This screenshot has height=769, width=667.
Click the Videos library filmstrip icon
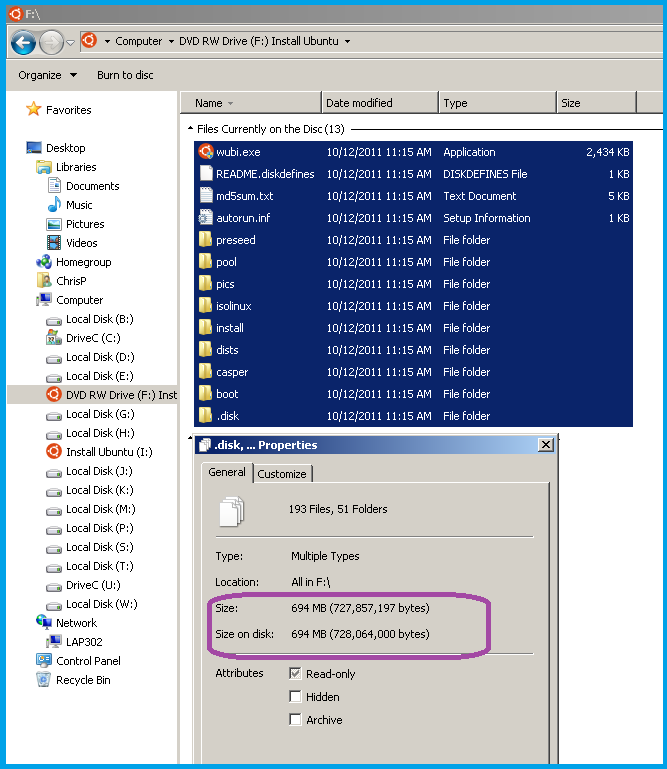53,243
